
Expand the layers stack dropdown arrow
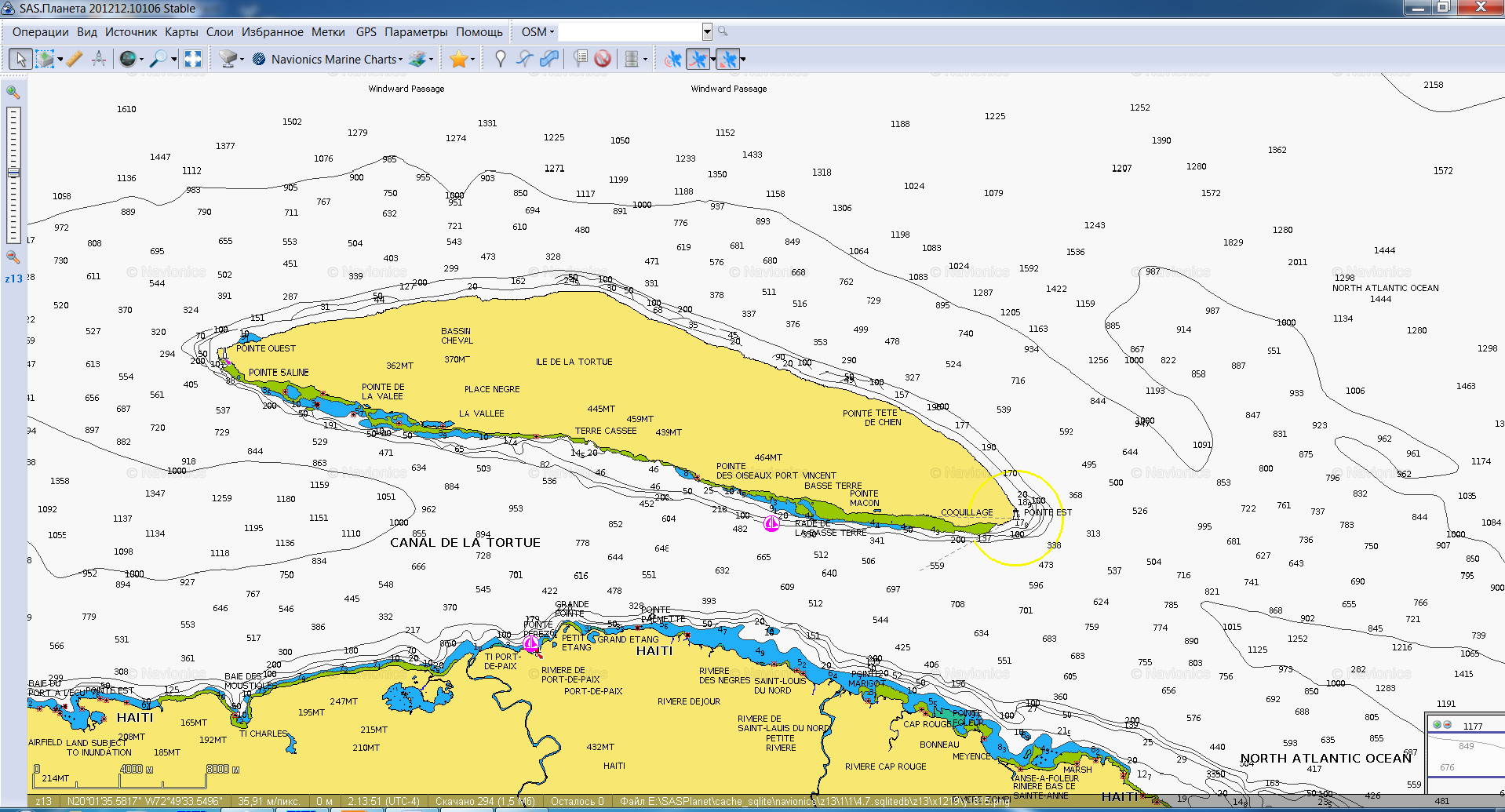pos(431,59)
